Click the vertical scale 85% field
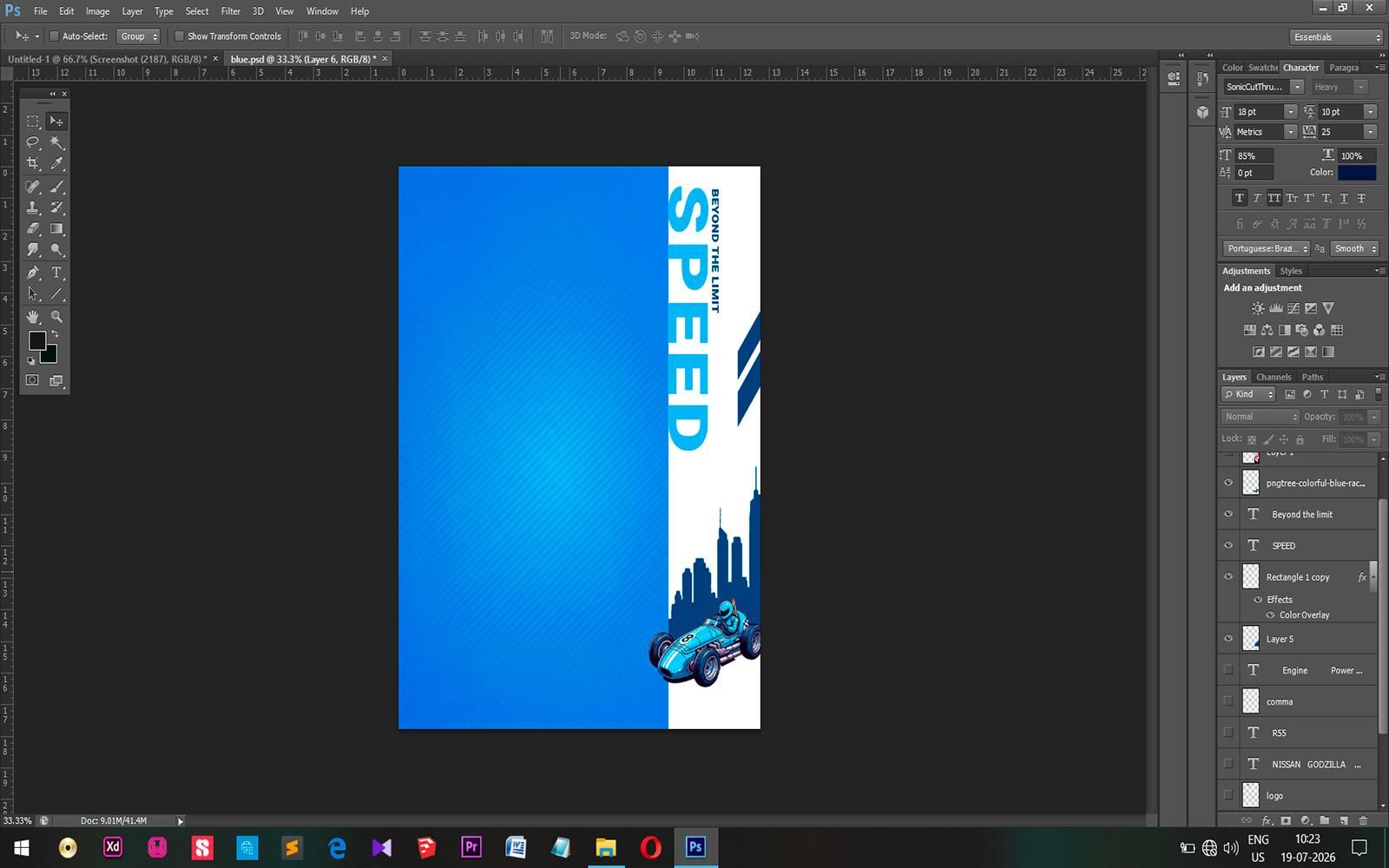The image size is (1389, 868). point(1255,156)
